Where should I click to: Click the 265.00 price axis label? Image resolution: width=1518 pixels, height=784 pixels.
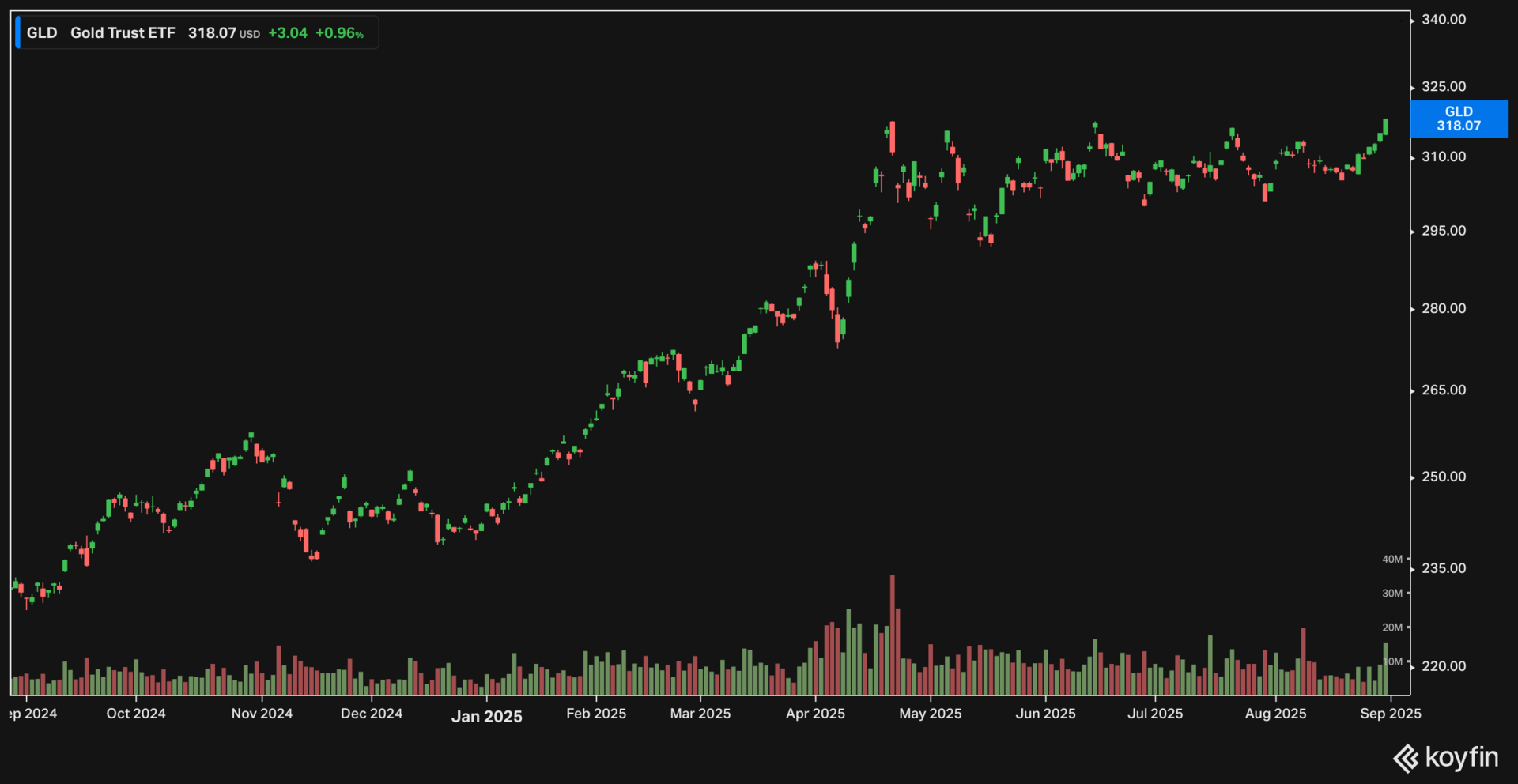click(x=1444, y=390)
